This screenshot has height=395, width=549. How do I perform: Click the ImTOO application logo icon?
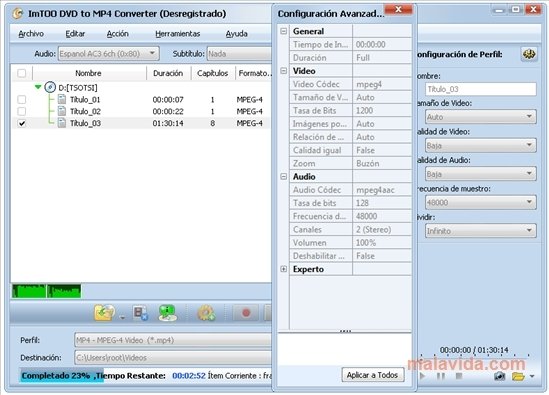click(18, 14)
